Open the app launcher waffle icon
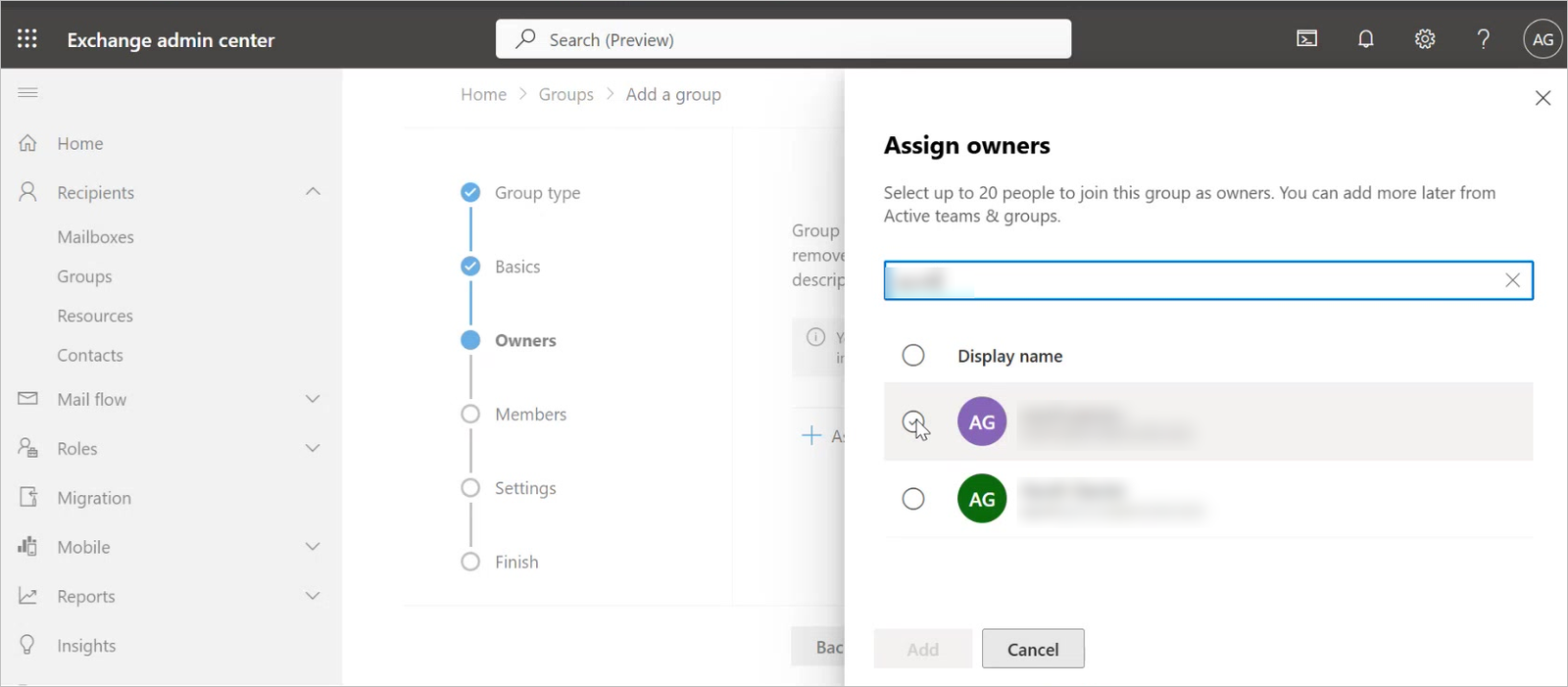This screenshot has width=1568, height=687. point(27,39)
